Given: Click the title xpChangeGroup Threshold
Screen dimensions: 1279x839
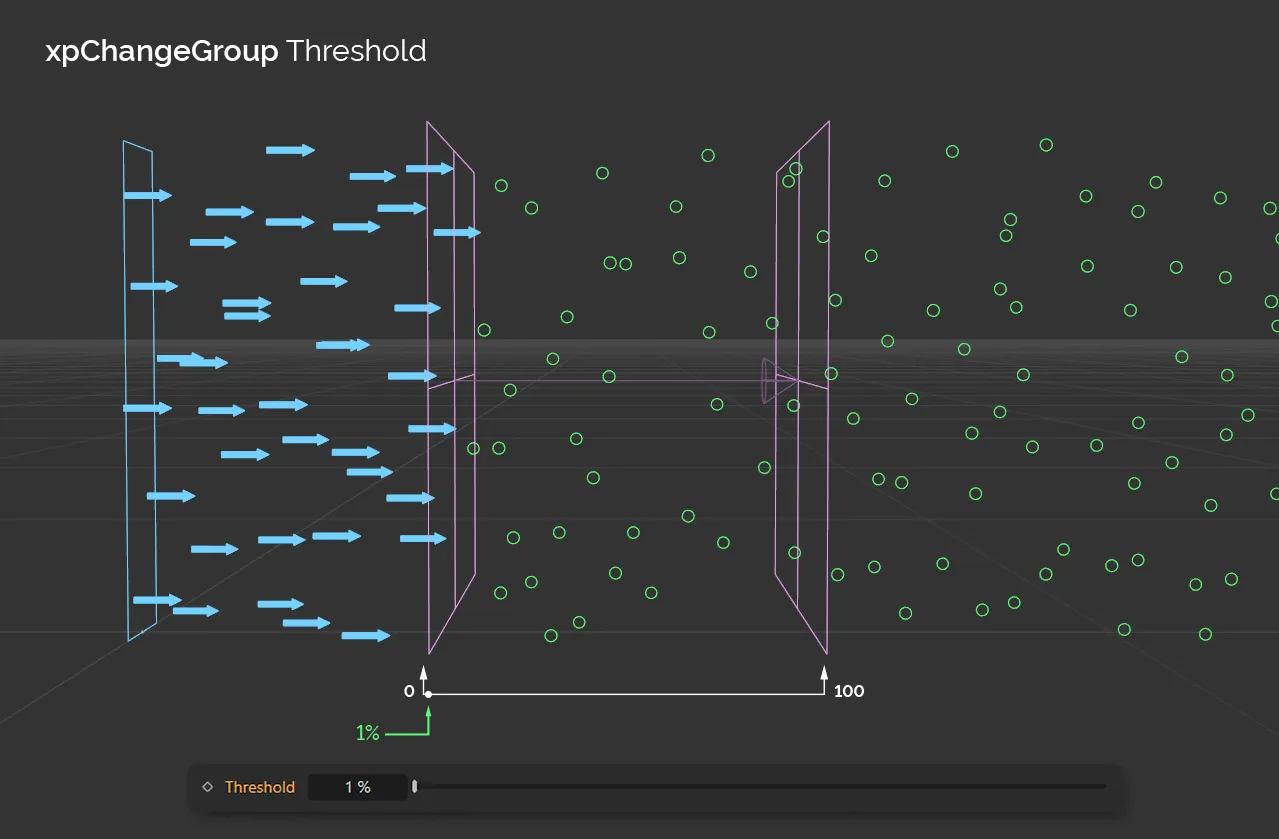Looking at the screenshot, I should [x=234, y=51].
